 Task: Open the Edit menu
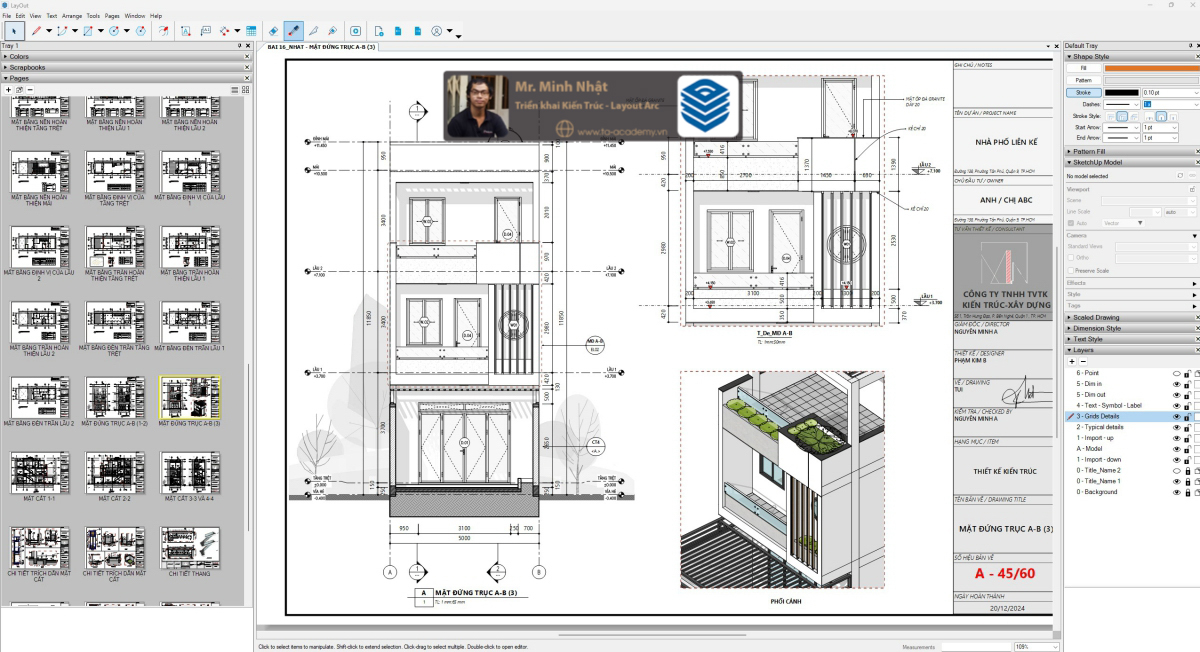pyautogui.click(x=20, y=16)
